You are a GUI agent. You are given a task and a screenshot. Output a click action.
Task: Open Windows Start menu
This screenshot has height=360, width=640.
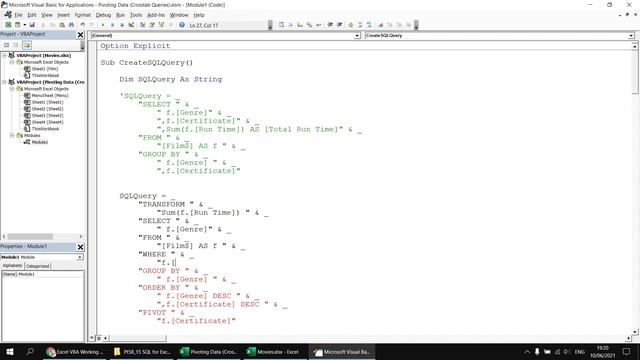tap(10, 351)
